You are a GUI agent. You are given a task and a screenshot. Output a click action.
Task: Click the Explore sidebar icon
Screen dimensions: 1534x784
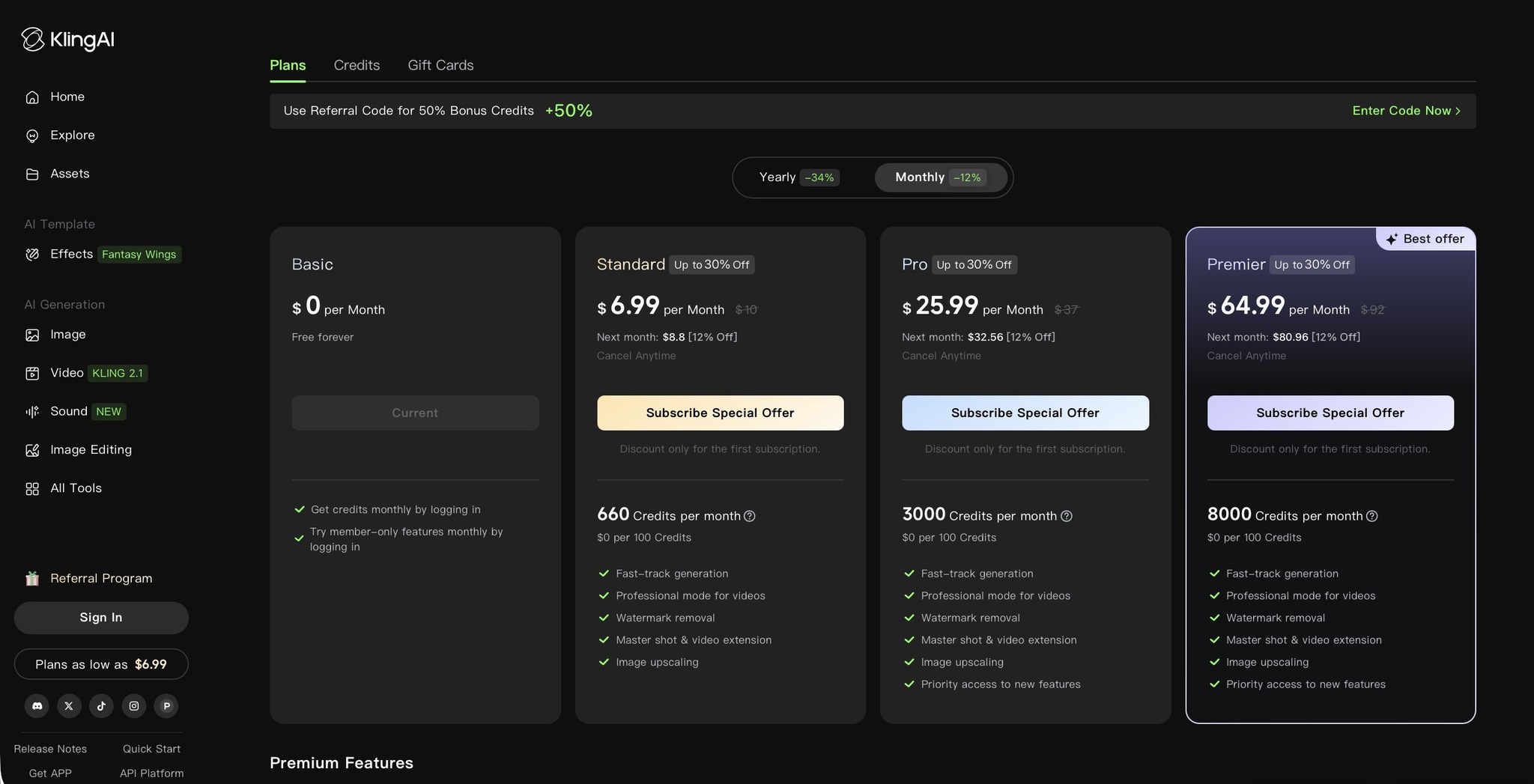click(x=32, y=136)
